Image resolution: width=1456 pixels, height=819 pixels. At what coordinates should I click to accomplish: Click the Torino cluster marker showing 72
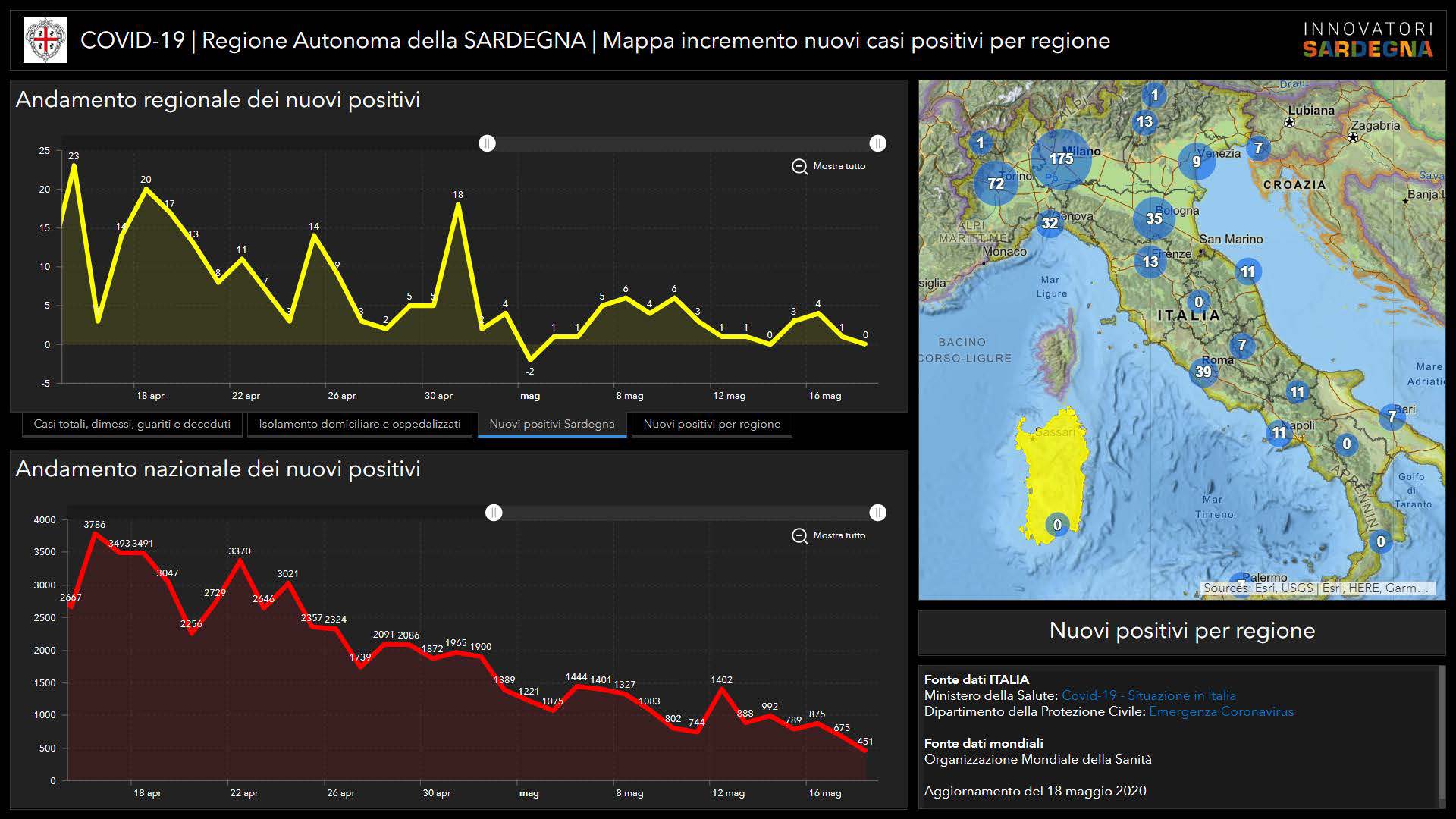[996, 183]
